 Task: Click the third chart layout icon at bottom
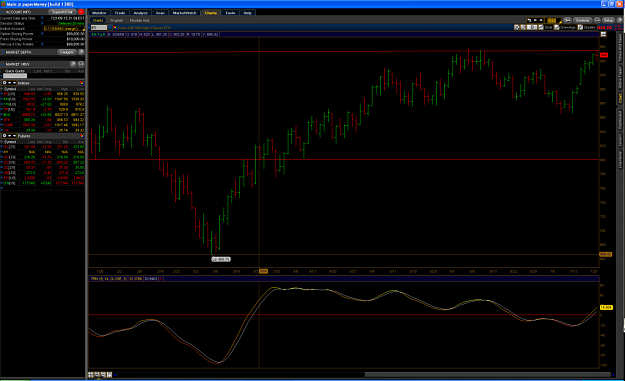click(x=103, y=375)
